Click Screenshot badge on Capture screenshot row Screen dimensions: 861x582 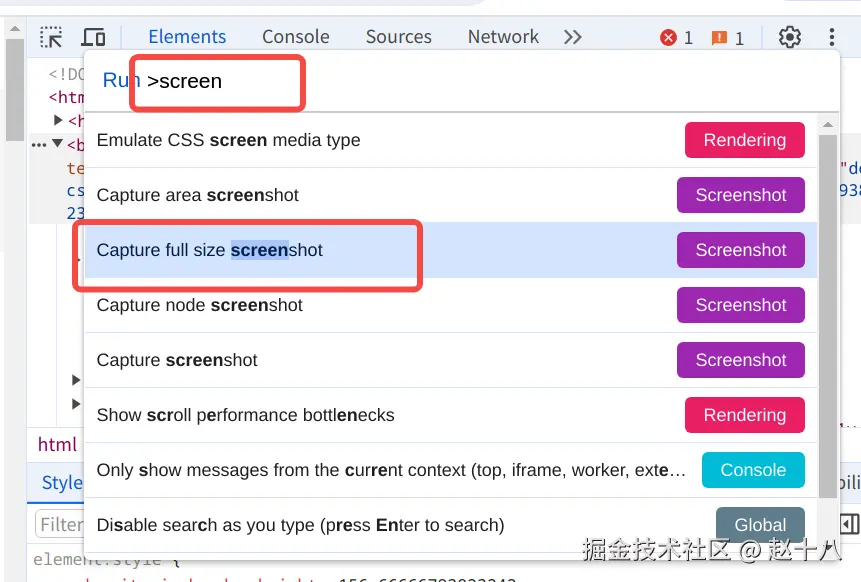click(741, 360)
